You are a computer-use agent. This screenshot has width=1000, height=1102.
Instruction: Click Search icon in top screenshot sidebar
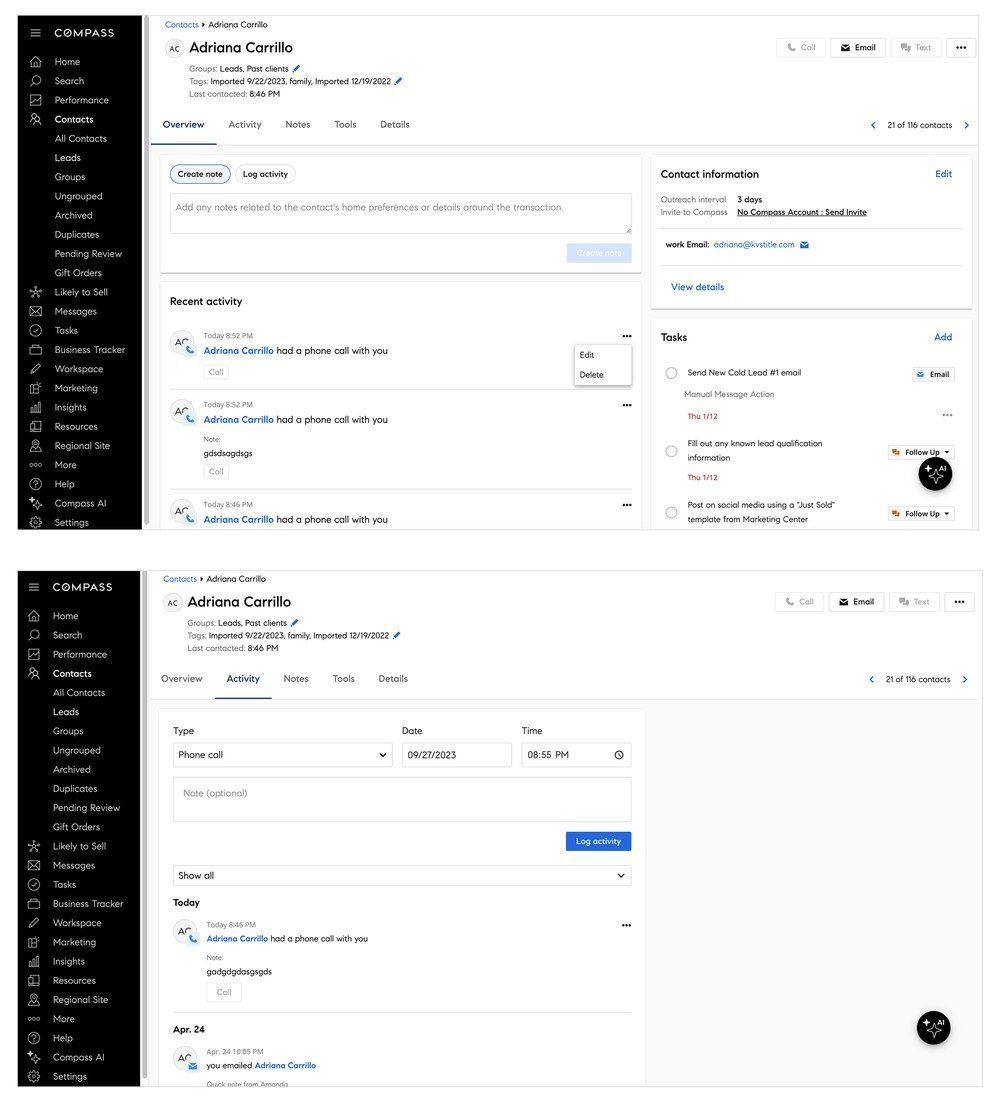coord(36,81)
